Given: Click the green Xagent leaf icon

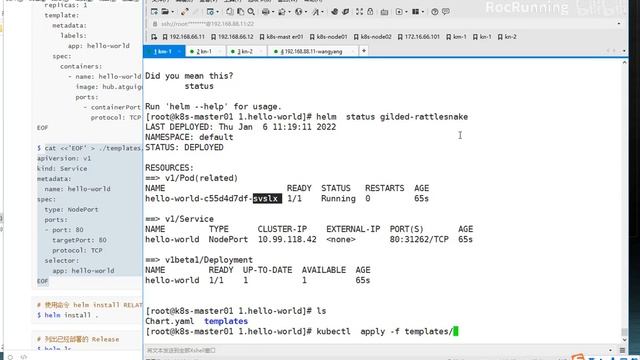Looking at the screenshot, I should click(346, 12).
